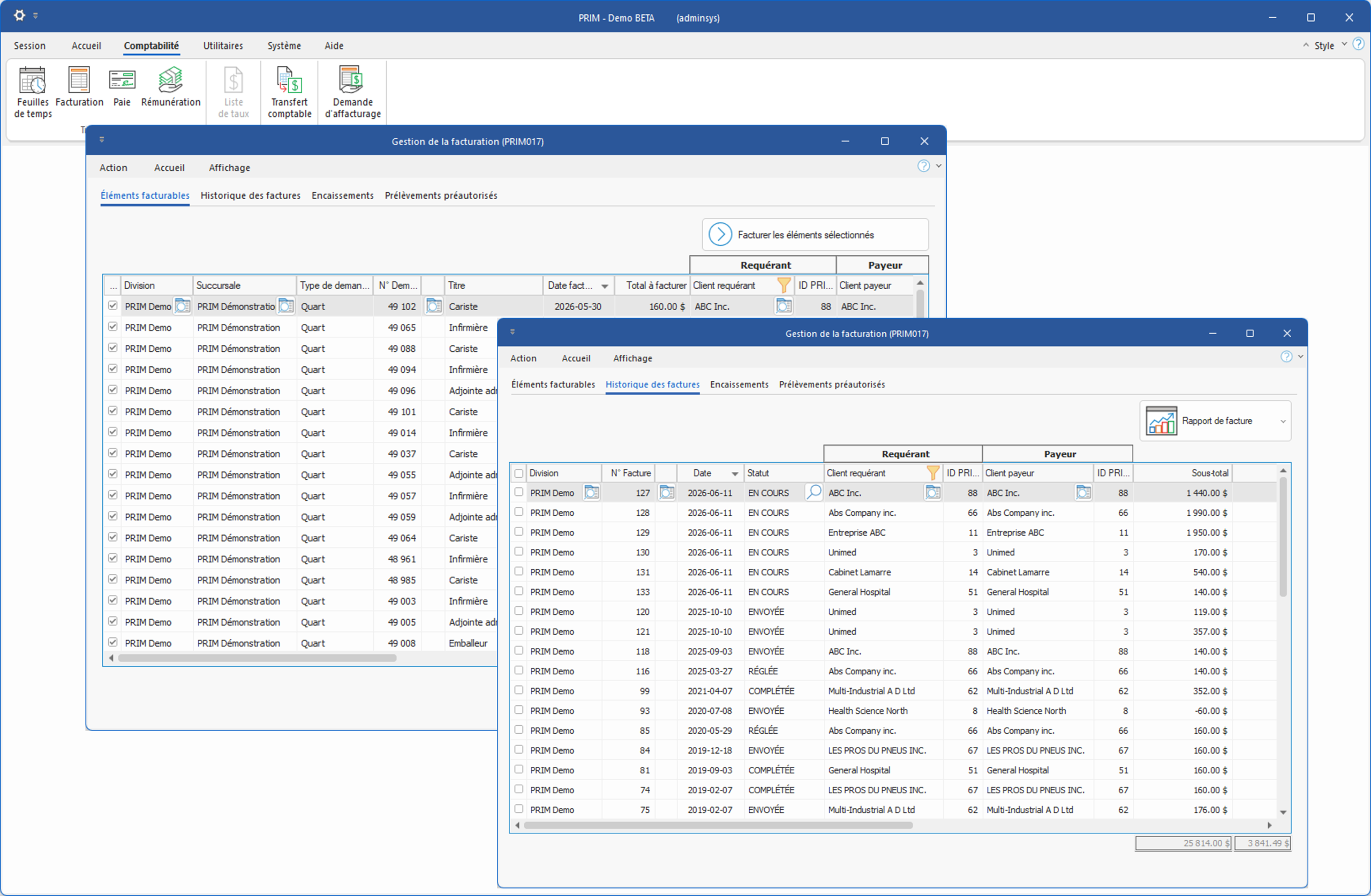Screen dimensions: 1371x896
Task: Open Prélèvements préautorisés tab in front window
Action: point(832,385)
